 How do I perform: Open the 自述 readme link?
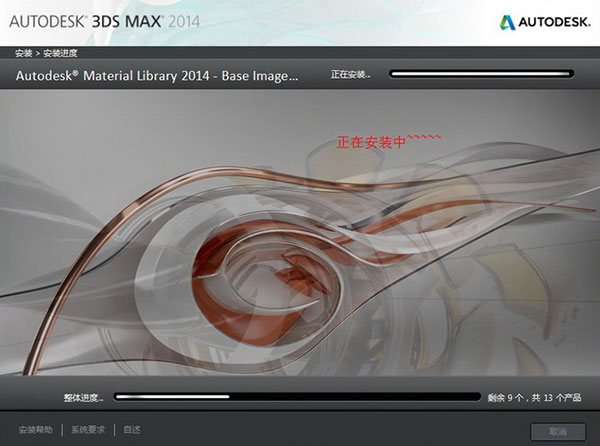[132, 430]
